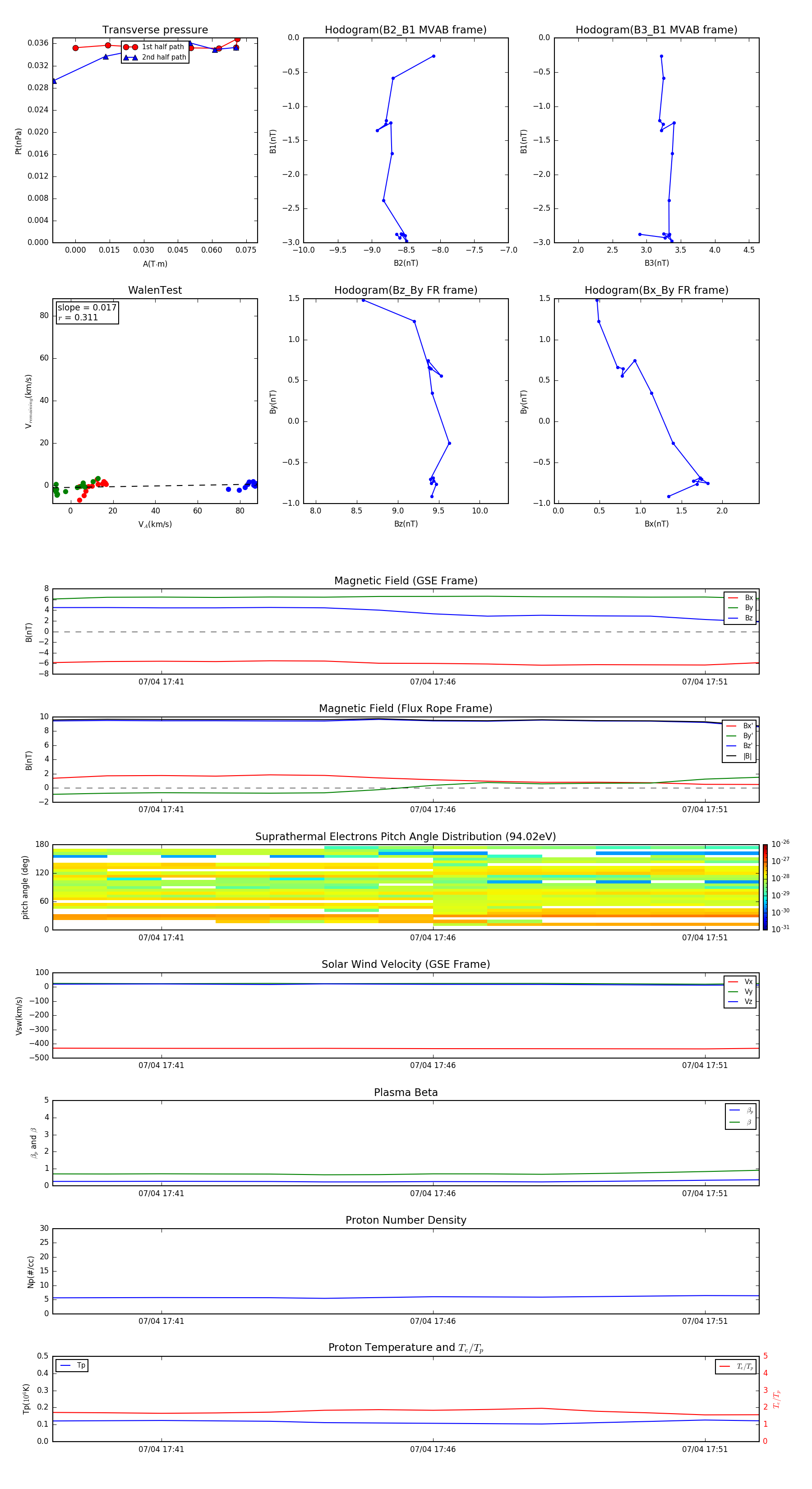Click the Suprathermal Electrons Pitch Angle Distribution title
This screenshot has width=812, height=1489.
coord(406,837)
